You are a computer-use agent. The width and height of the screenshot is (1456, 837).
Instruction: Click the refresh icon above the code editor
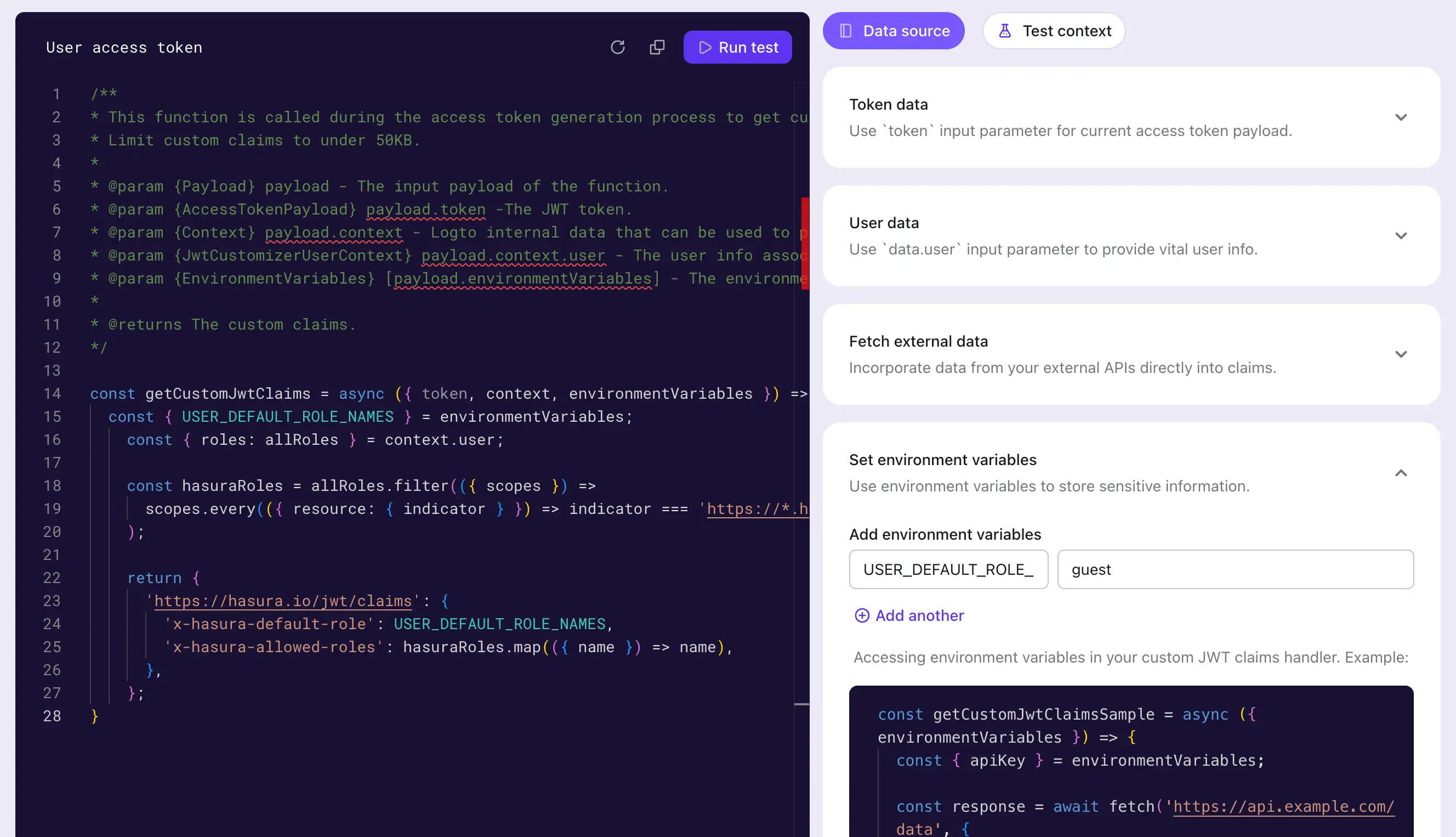pos(618,47)
